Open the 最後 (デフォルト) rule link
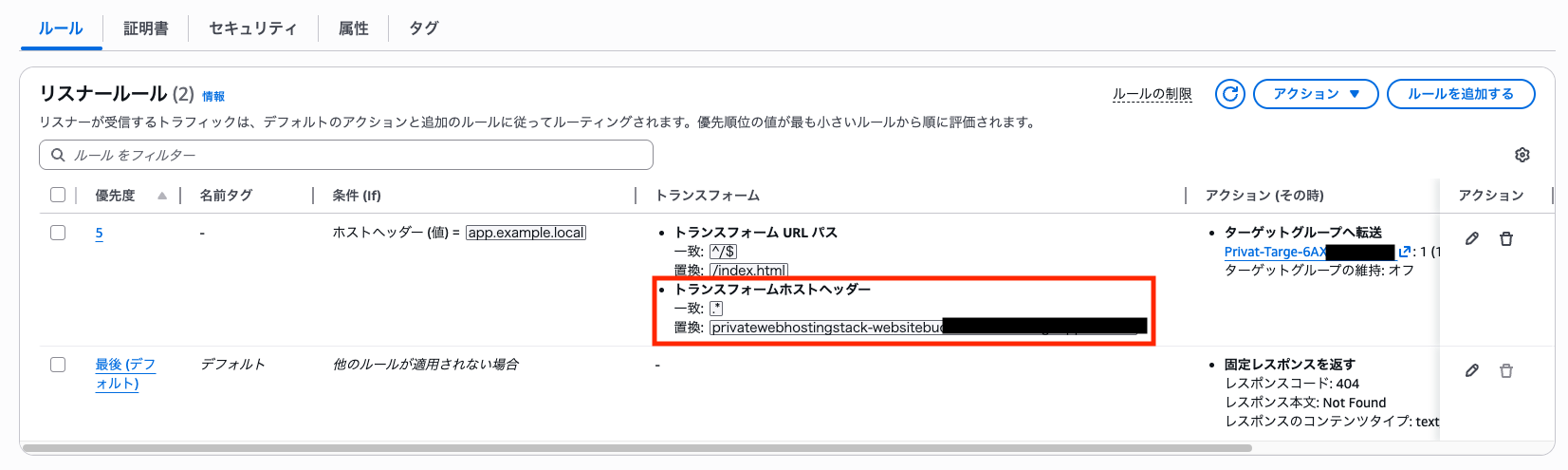Image resolution: width=1568 pixels, height=470 pixels. point(124,374)
